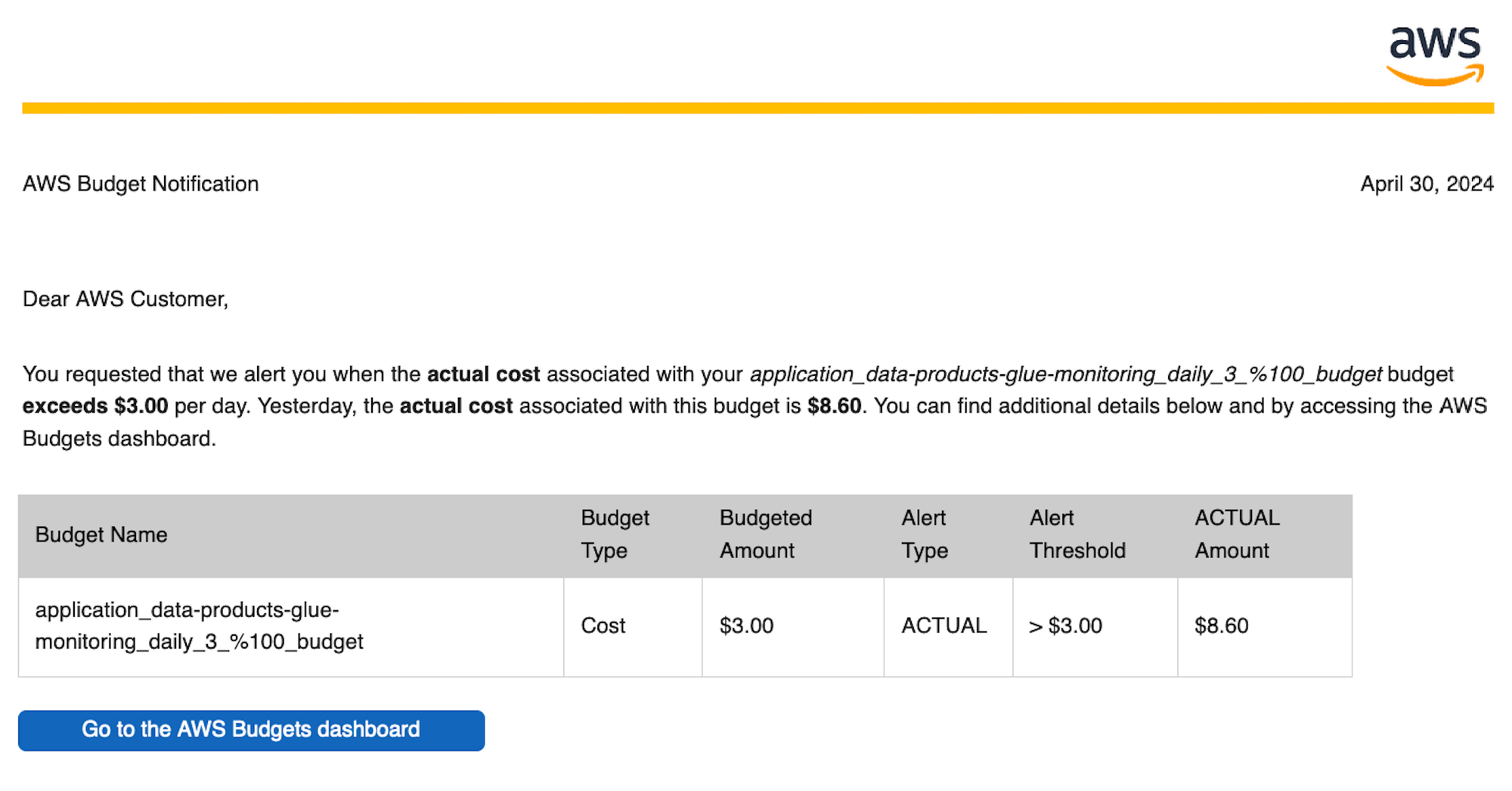
Task: Click the AWS Budget Notification title
Action: [x=141, y=184]
